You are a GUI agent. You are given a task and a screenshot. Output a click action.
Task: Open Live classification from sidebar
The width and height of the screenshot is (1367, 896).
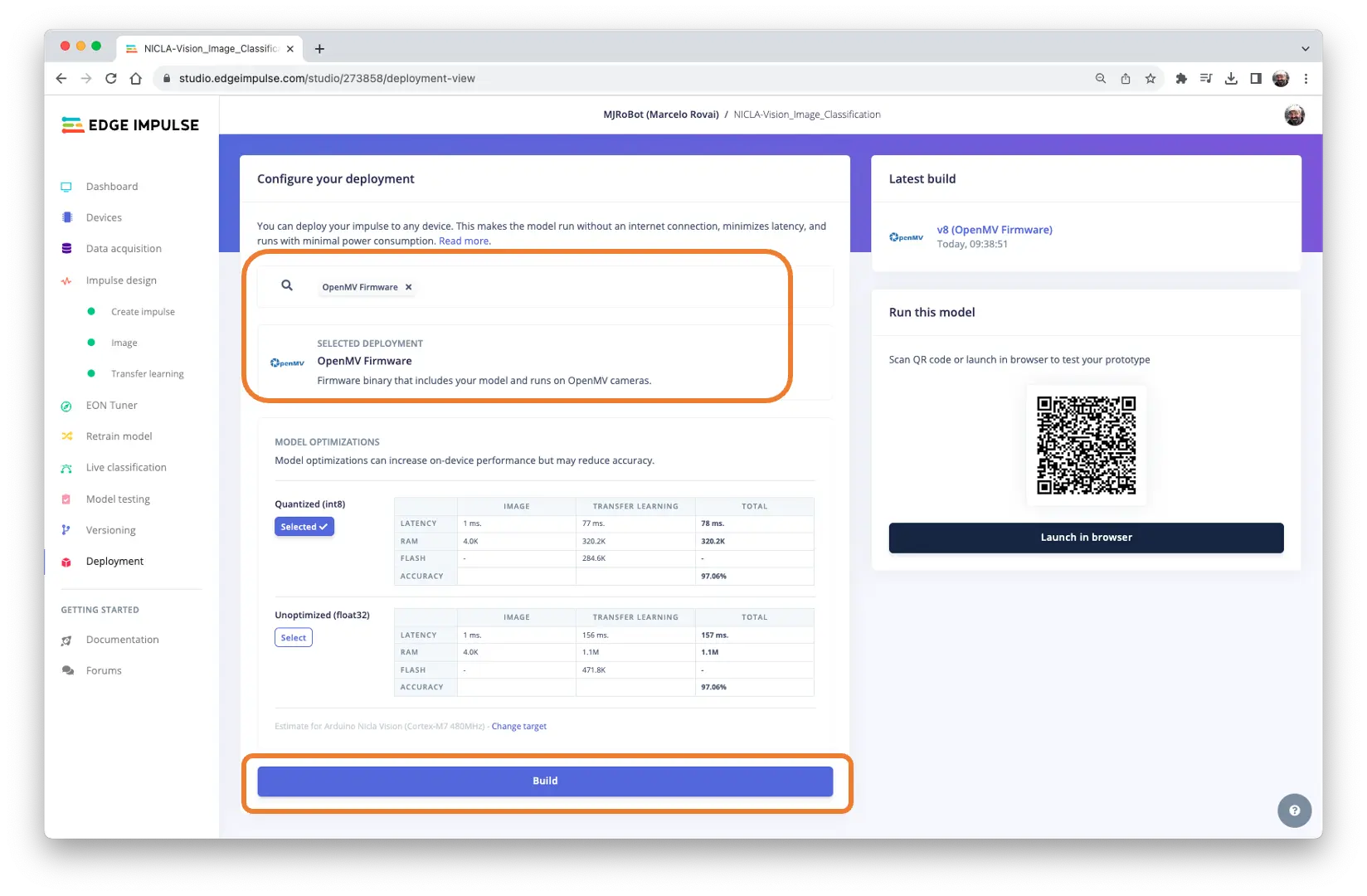point(125,468)
